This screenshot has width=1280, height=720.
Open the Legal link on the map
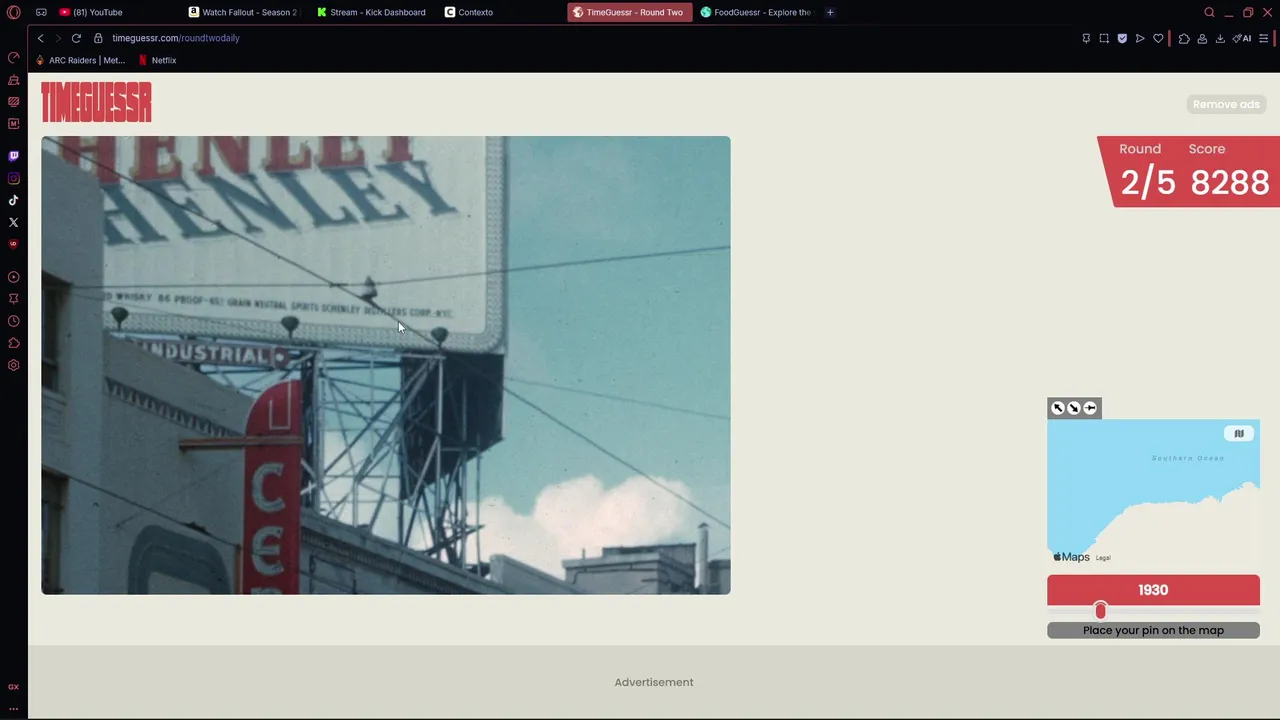pyautogui.click(x=1103, y=558)
